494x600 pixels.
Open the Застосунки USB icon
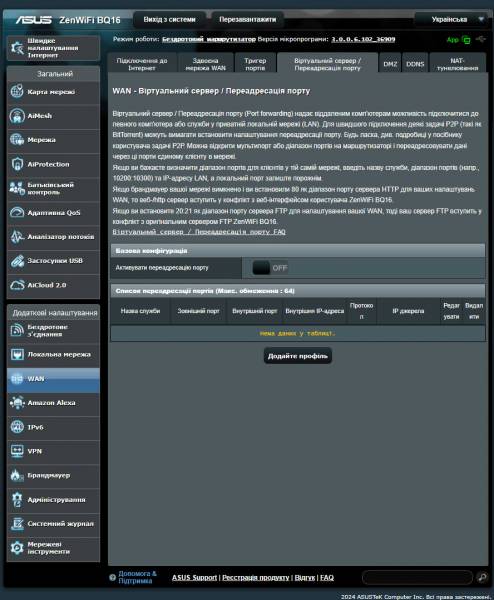click(17, 261)
